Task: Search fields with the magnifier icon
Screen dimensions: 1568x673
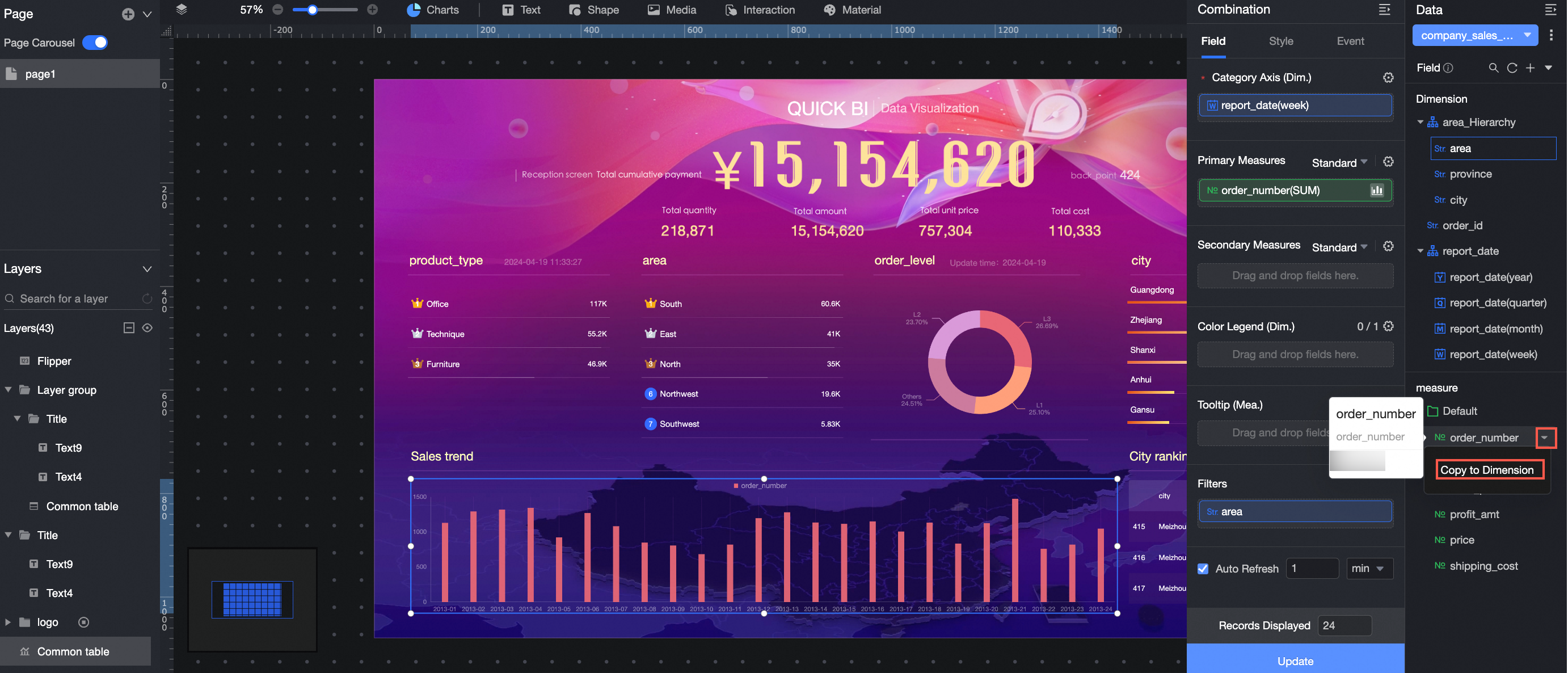Action: [1493, 68]
